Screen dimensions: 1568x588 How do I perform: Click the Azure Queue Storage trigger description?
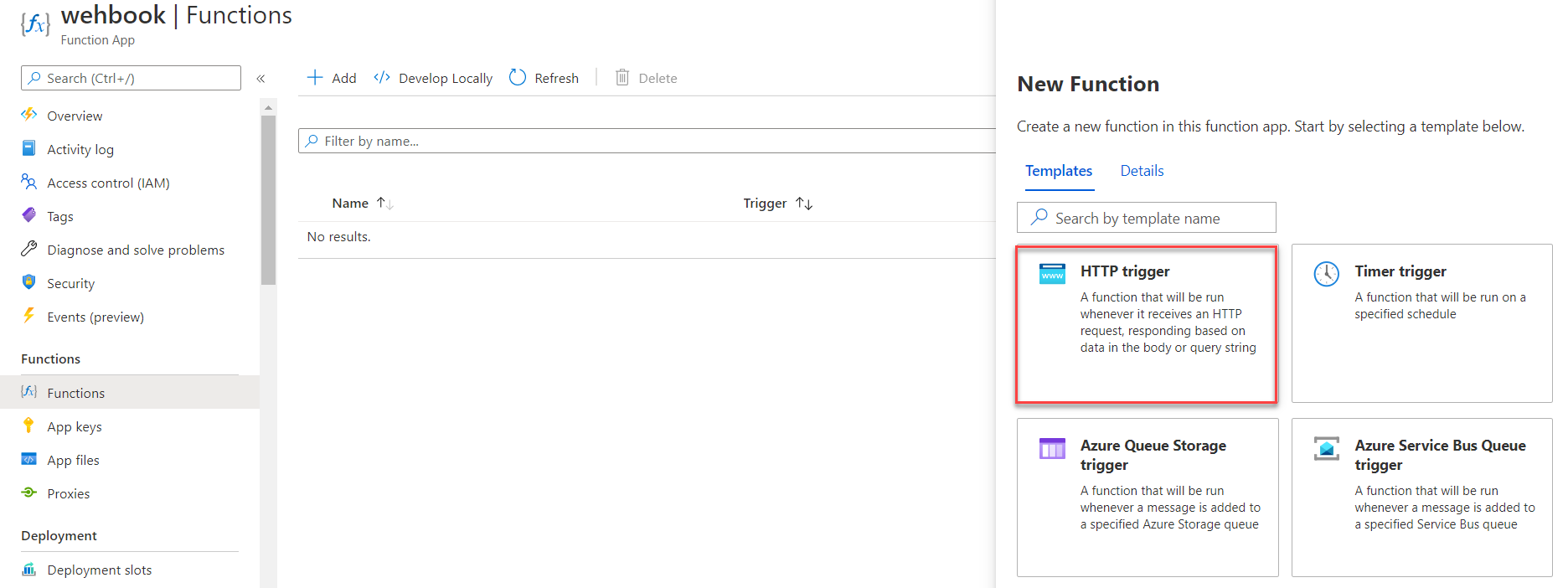(1170, 508)
